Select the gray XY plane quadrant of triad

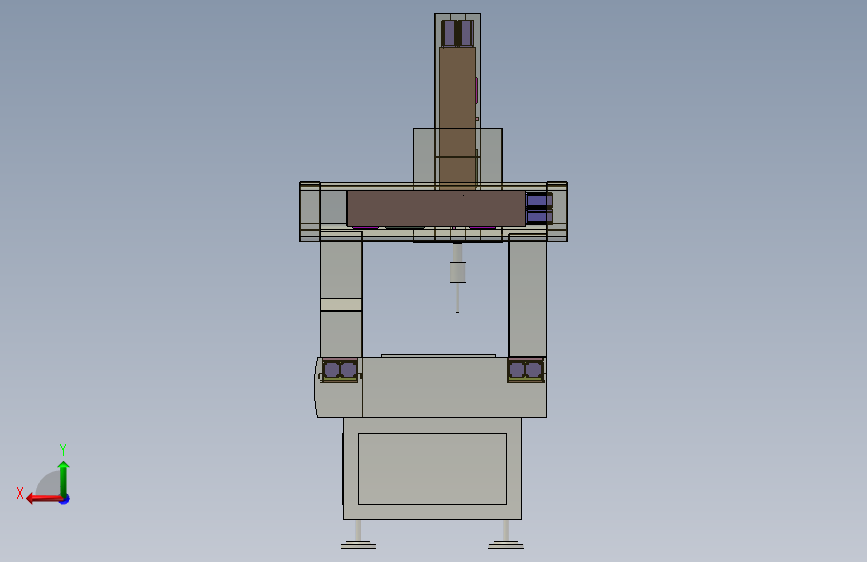pos(50,485)
